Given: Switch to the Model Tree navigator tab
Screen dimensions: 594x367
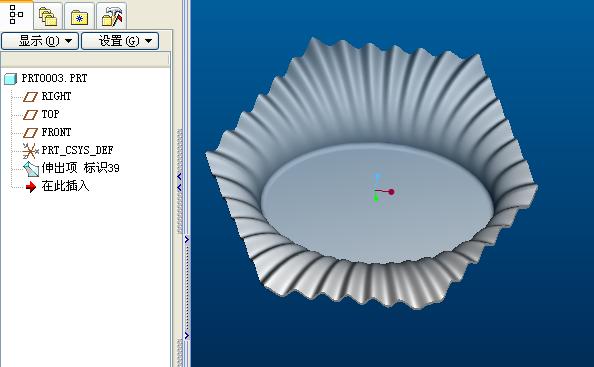Looking at the screenshot, I should coord(16,14).
